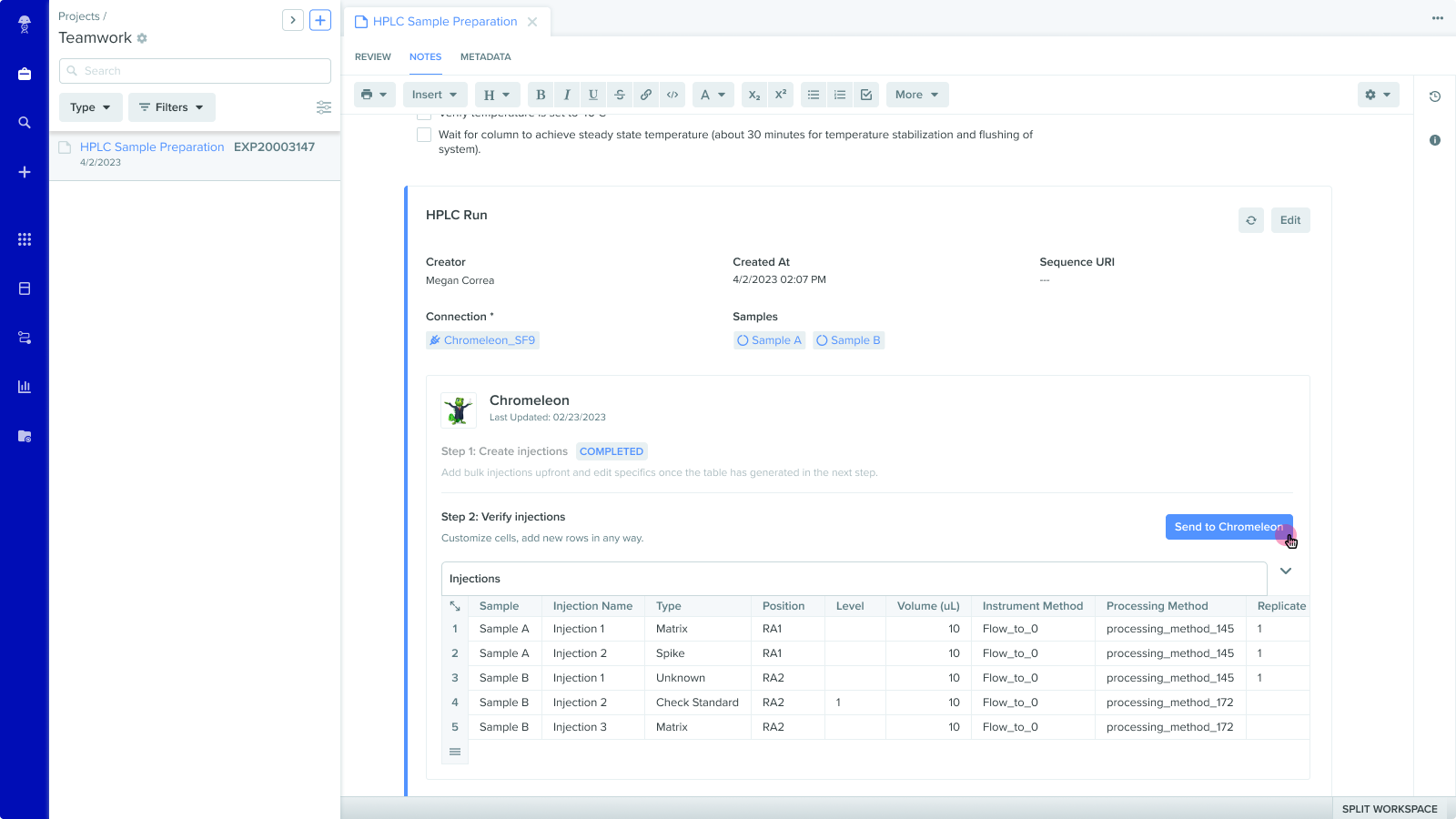Image resolution: width=1456 pixels, height=819 pixels.
Task: Open the Insert dropdown menu
Action: click(435, 95)
